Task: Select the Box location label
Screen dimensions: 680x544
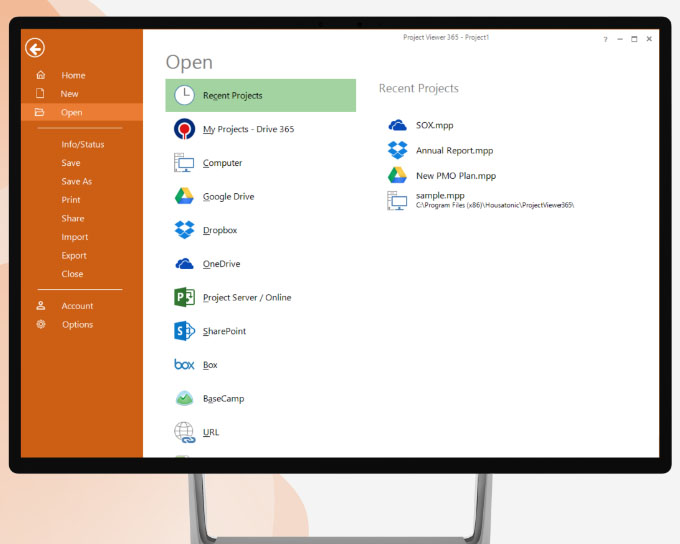Action: pos(210,365)
